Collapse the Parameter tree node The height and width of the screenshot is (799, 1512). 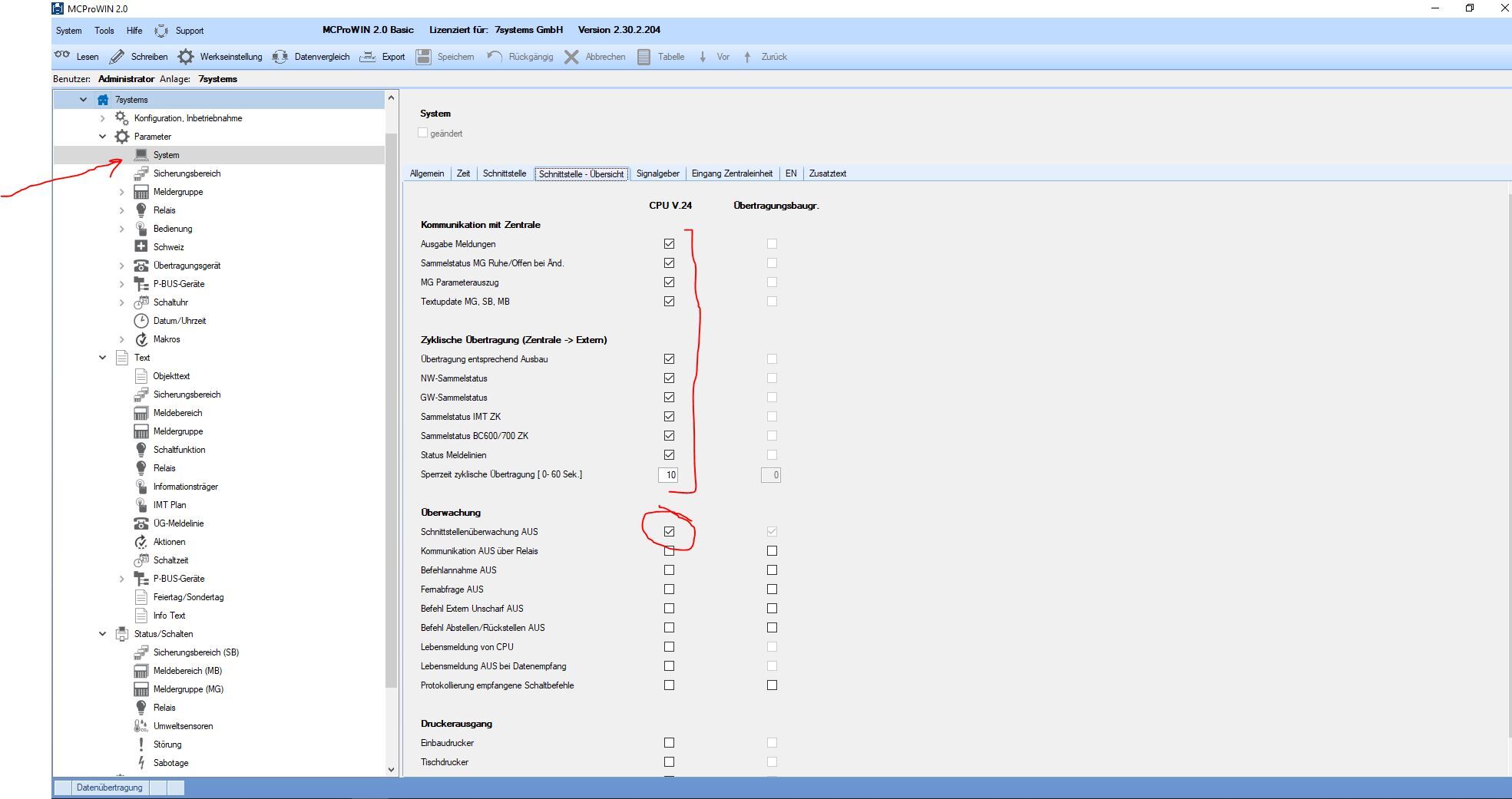coord(102,137)
